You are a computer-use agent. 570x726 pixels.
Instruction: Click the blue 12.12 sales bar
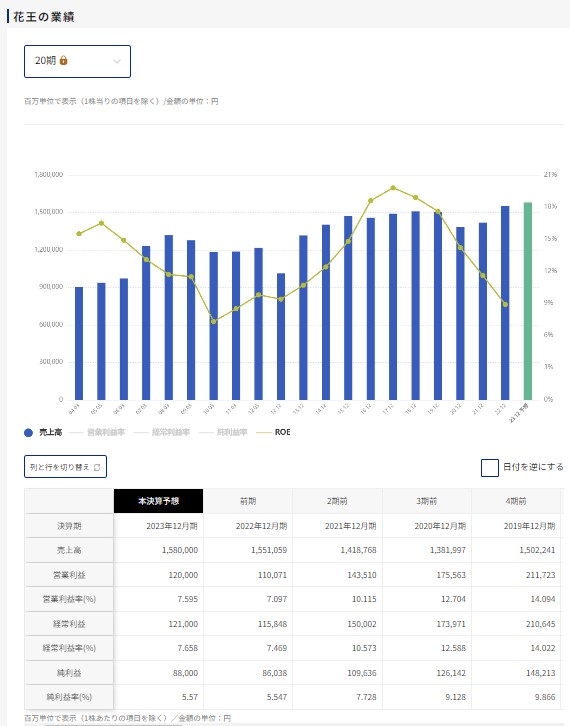coord(281,337)
